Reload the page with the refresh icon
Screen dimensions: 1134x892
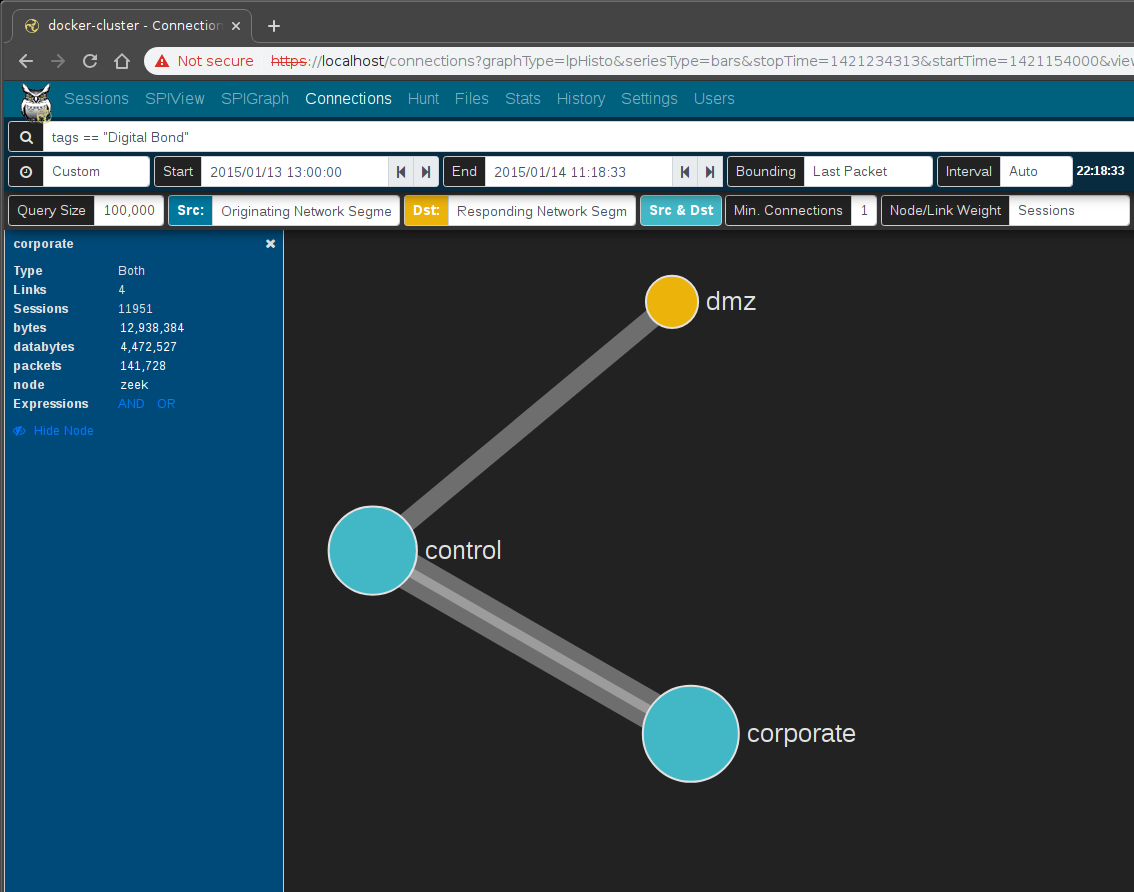coord(89,61)
